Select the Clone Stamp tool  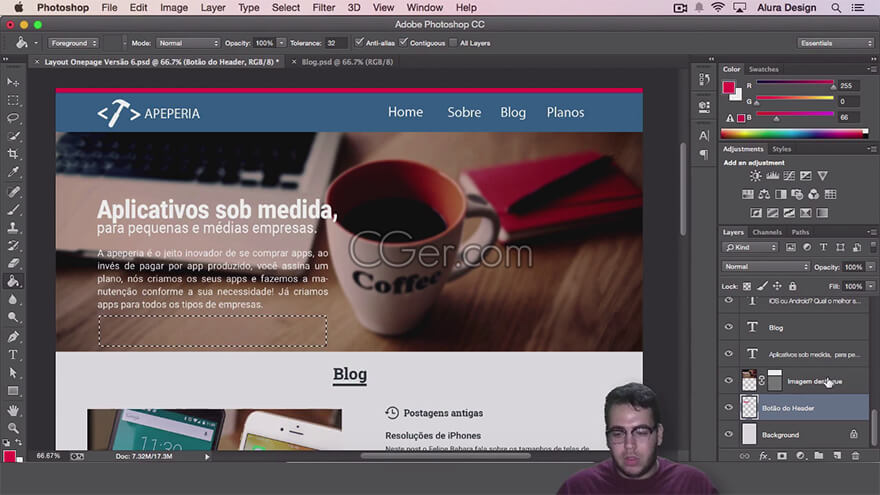13,228
